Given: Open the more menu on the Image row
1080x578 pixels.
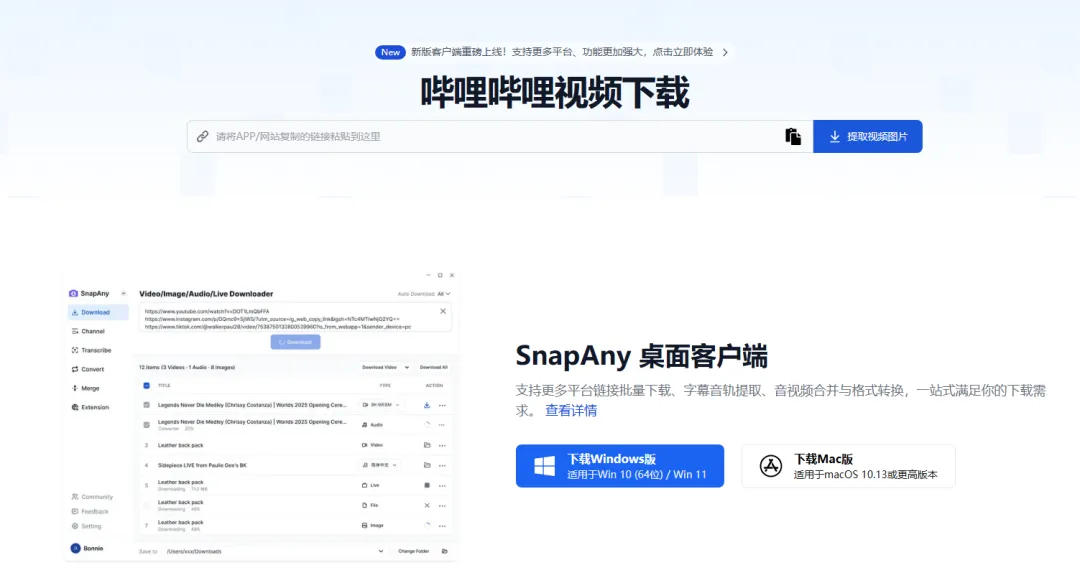Looking at the screenshot, I should click(442, 525).
